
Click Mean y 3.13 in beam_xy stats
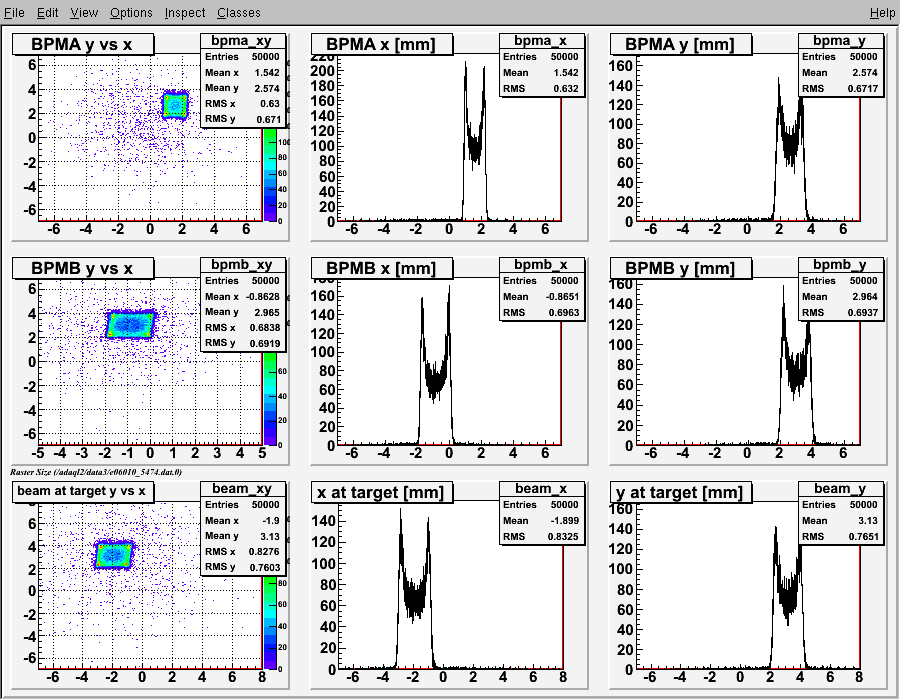click(243, 536)
